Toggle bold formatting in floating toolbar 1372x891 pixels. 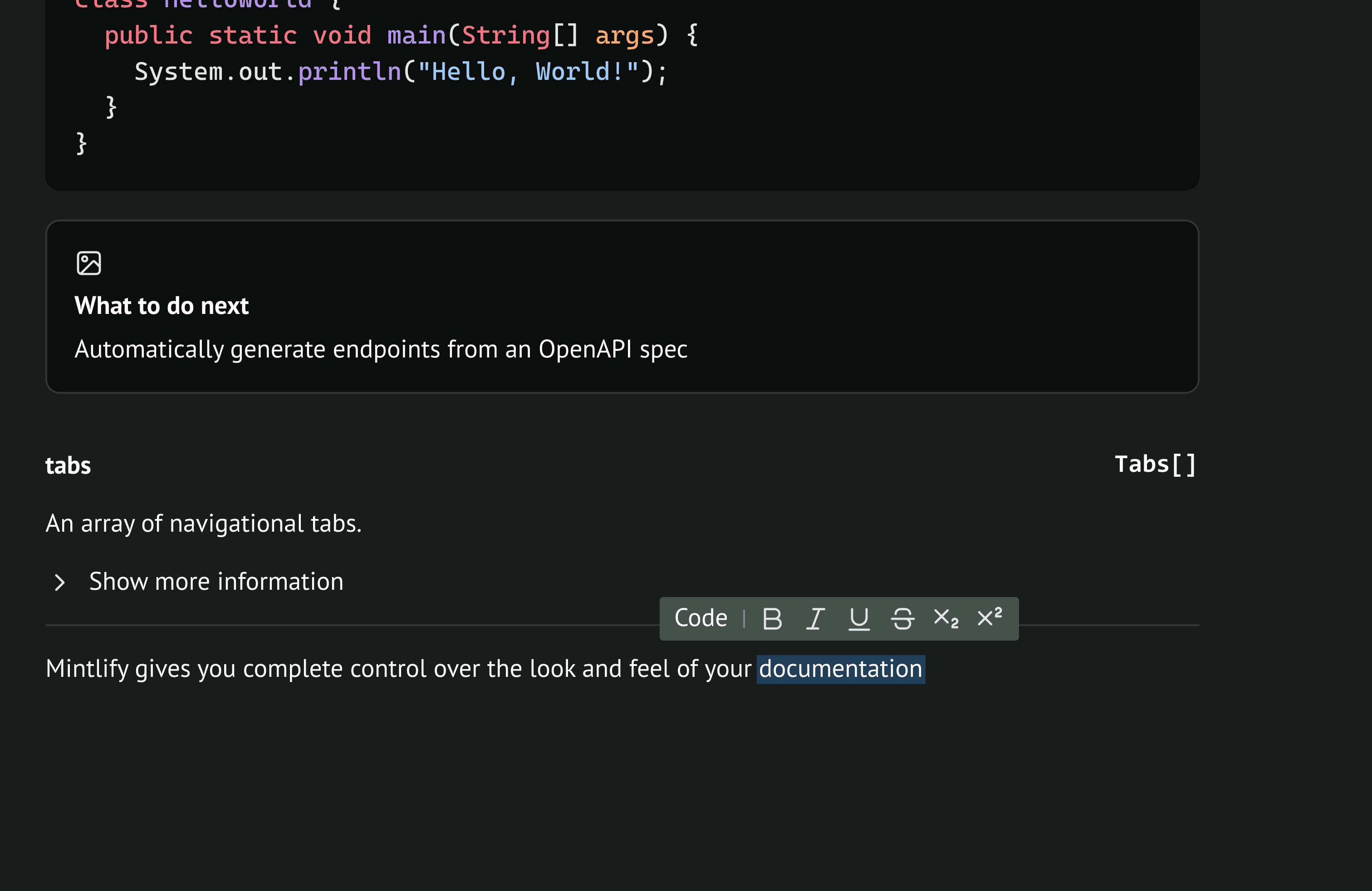(772, 619)
